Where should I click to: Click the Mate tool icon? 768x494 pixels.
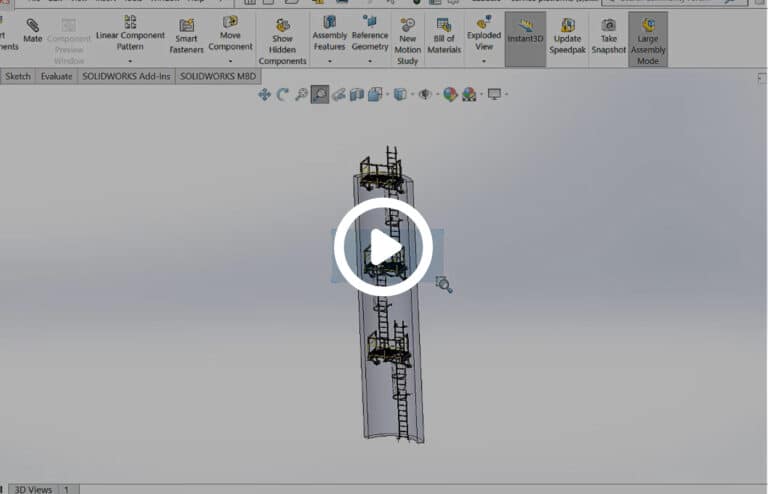(33, 30)
